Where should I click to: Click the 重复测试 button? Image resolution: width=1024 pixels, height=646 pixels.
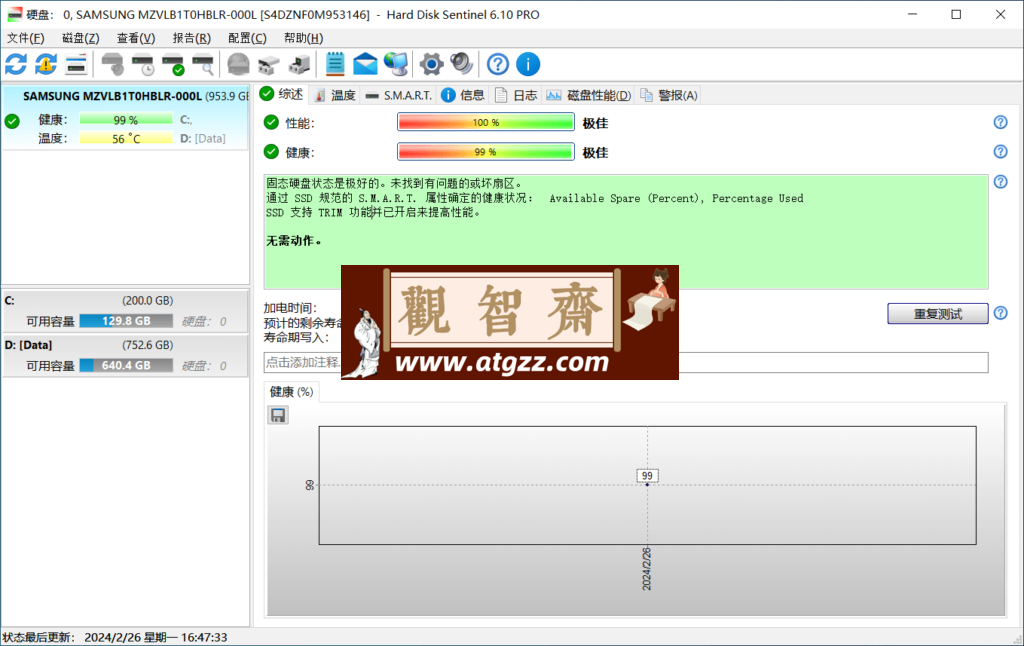click(938, 314)
